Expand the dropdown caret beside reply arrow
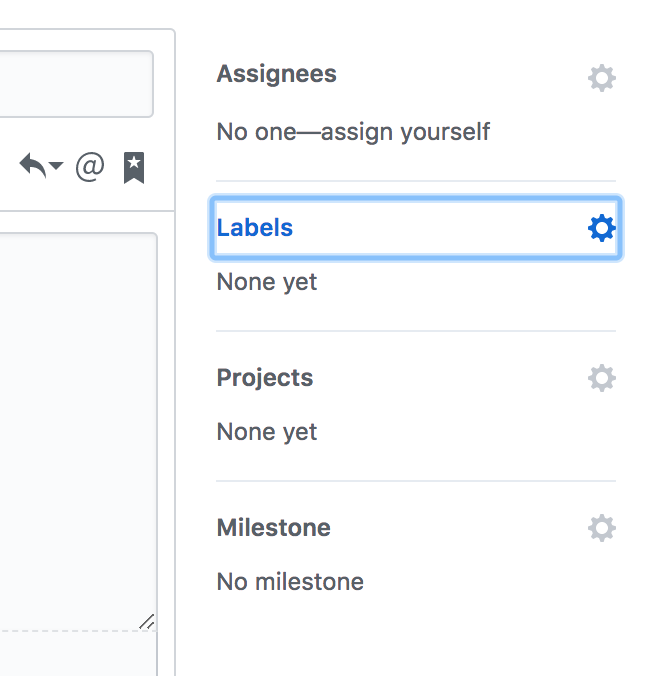The width and height of the screenshot is (672, 676). (56, 165)
